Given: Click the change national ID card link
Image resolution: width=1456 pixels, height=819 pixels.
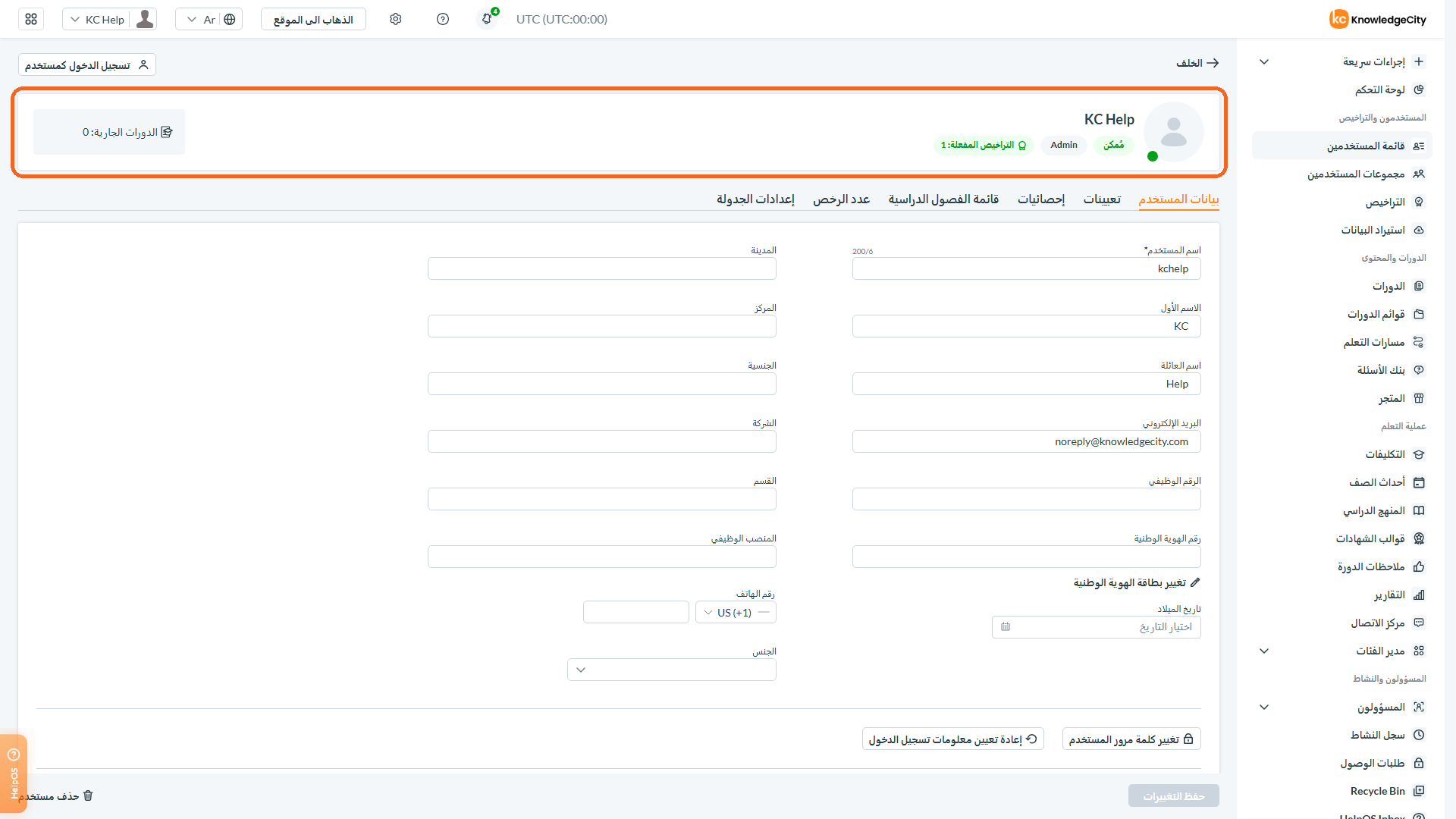Looking at the screenshot, I should (x=1137, y=582).
